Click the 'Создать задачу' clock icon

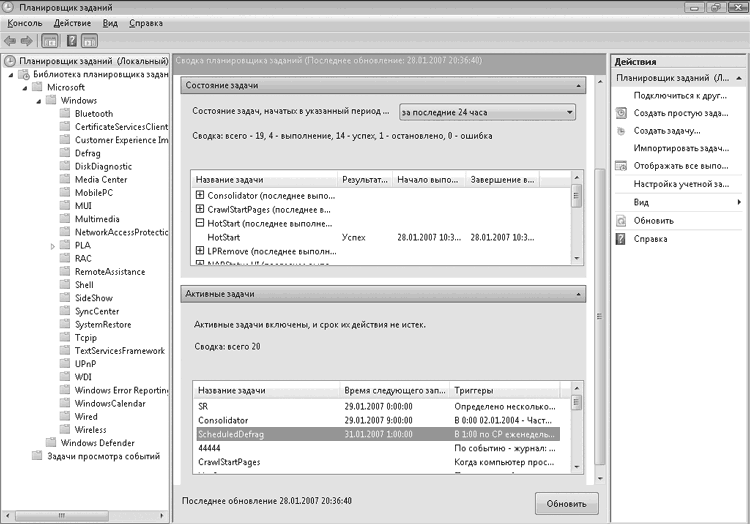(x=621, y=131)
